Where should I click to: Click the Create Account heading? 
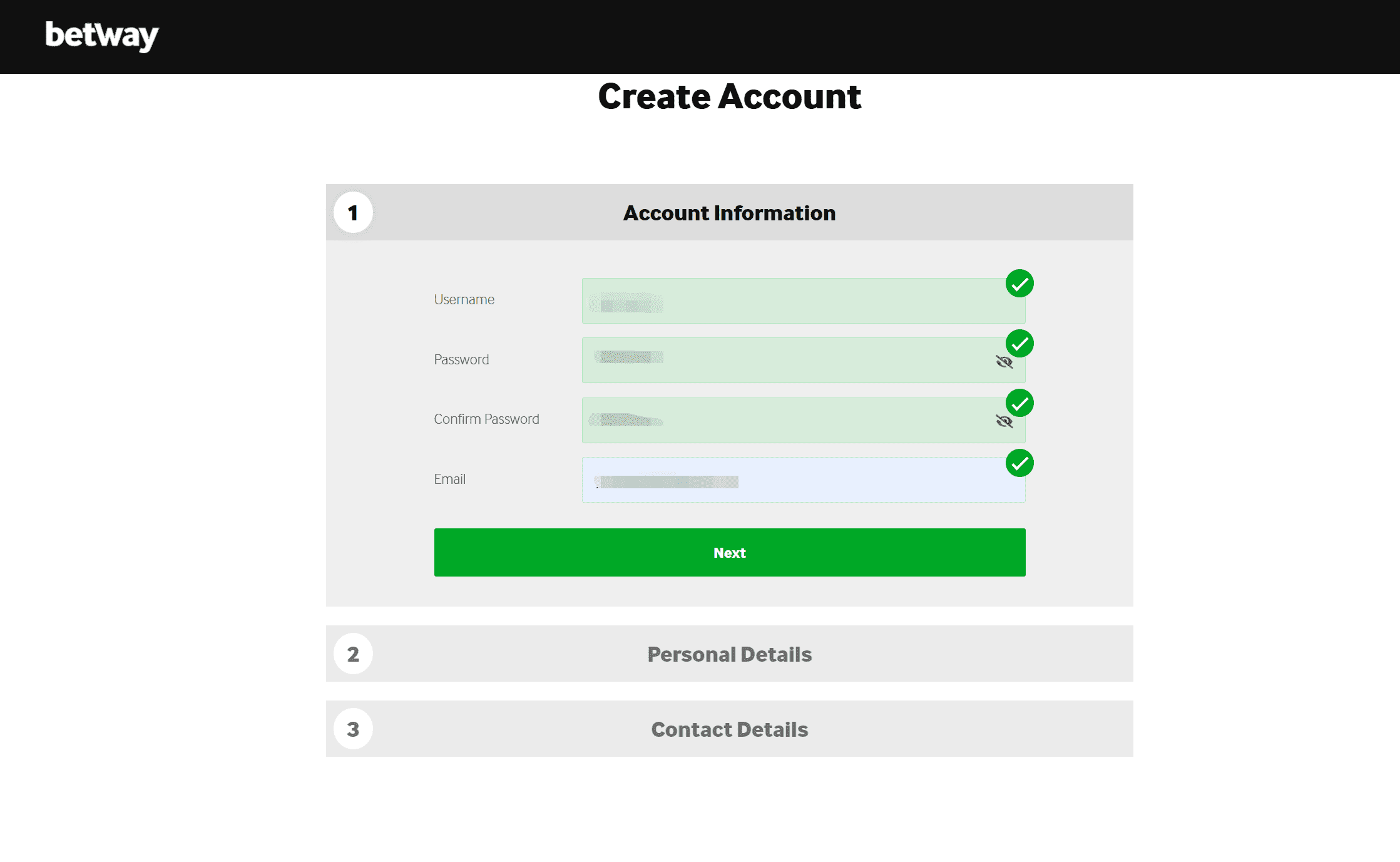[x=729, y=97]
